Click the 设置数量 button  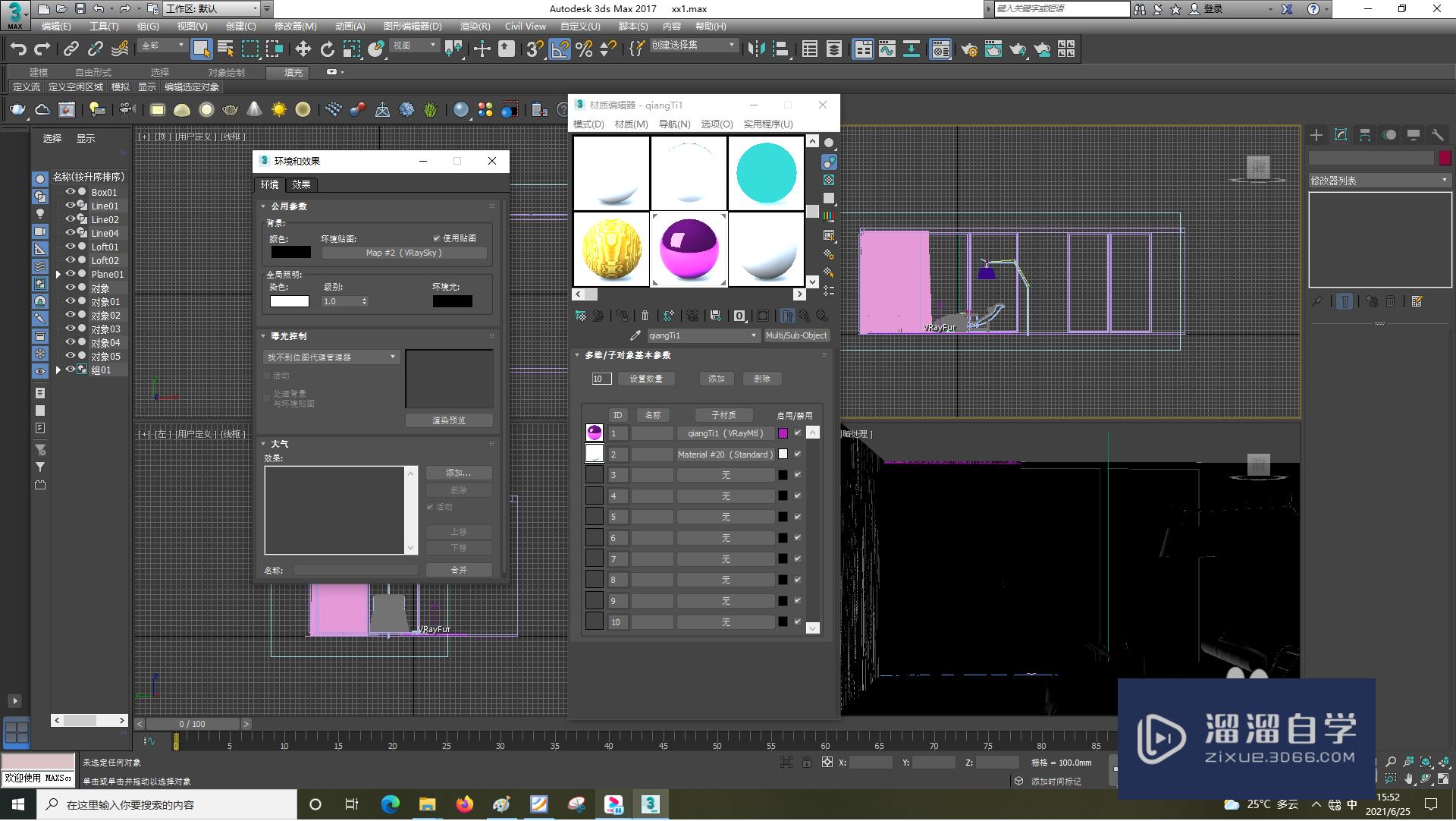646,379
